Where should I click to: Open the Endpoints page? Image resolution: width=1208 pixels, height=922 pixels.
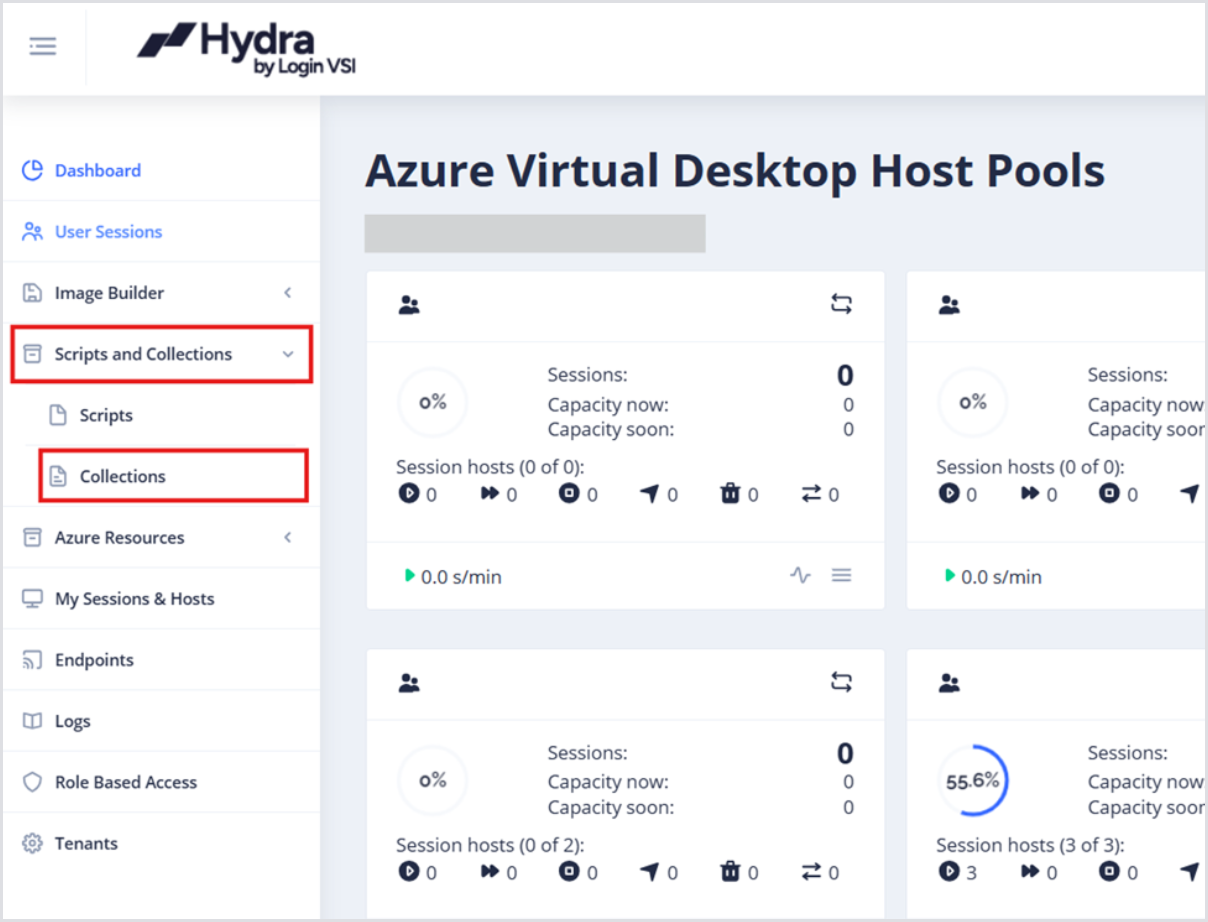coord(94,659)
